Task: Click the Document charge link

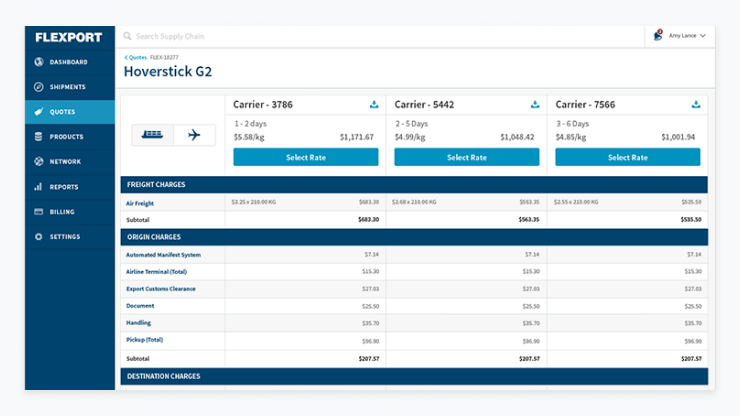Action: tap(140, 306)
